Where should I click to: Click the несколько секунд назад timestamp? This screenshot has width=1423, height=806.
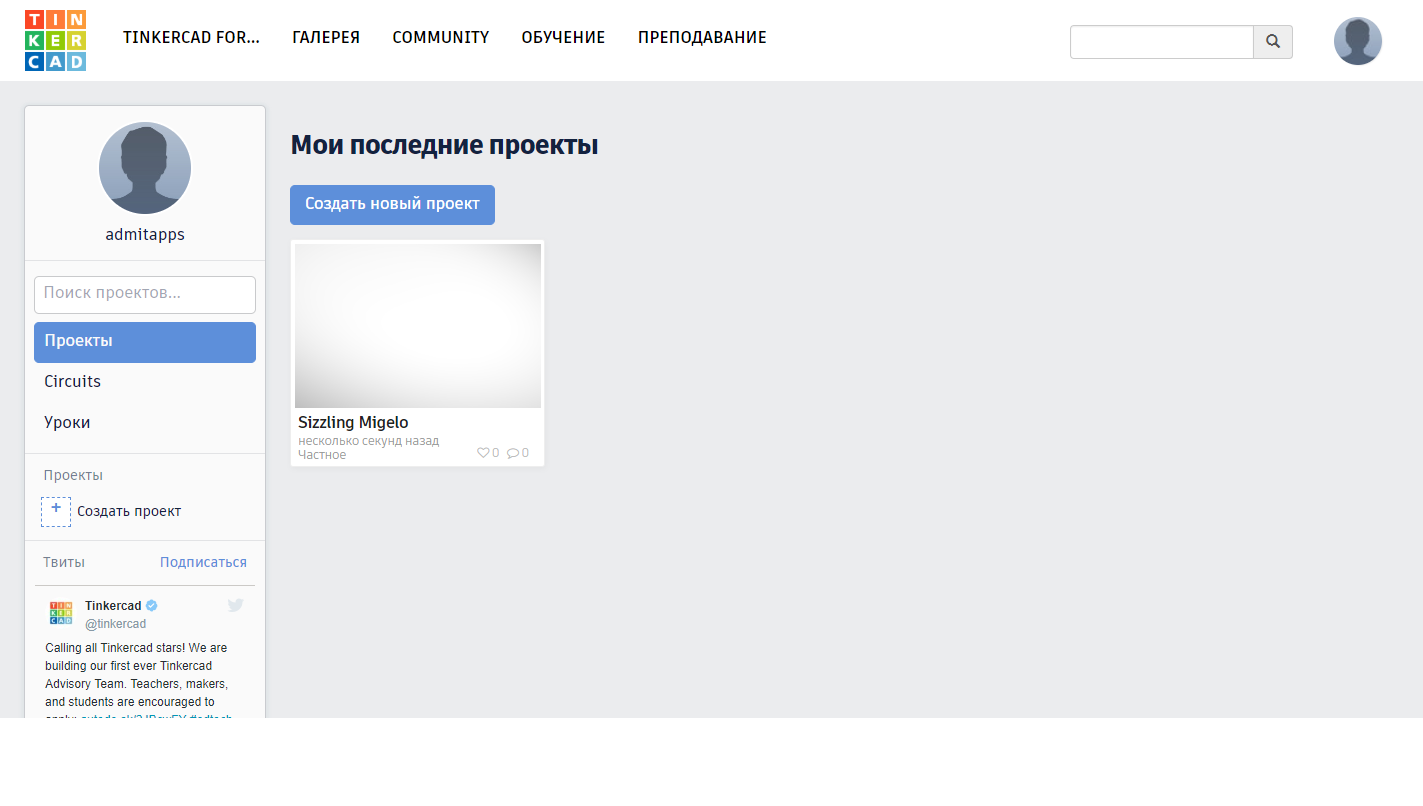tap(368, 441)
